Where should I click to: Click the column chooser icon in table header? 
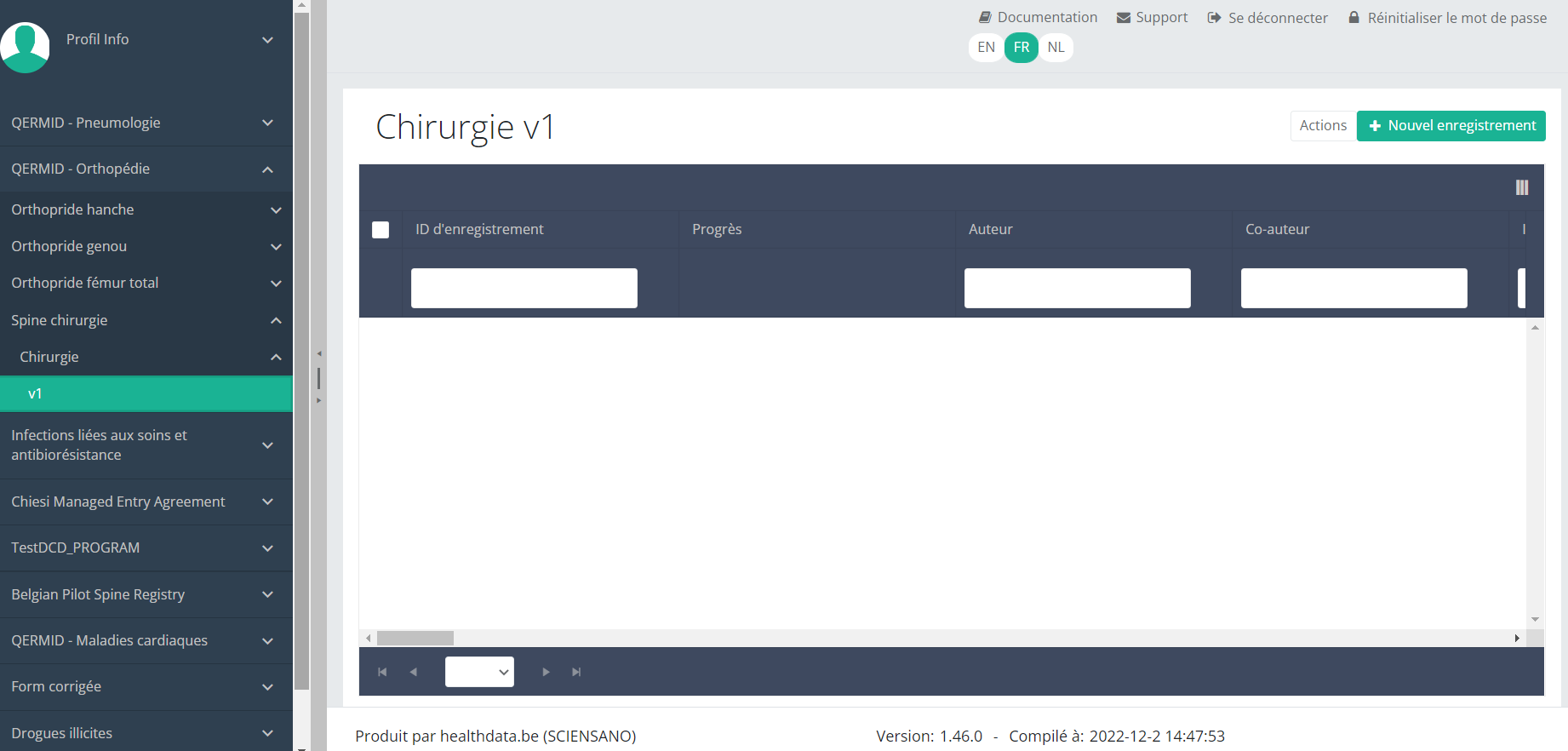coord(1521,187)
